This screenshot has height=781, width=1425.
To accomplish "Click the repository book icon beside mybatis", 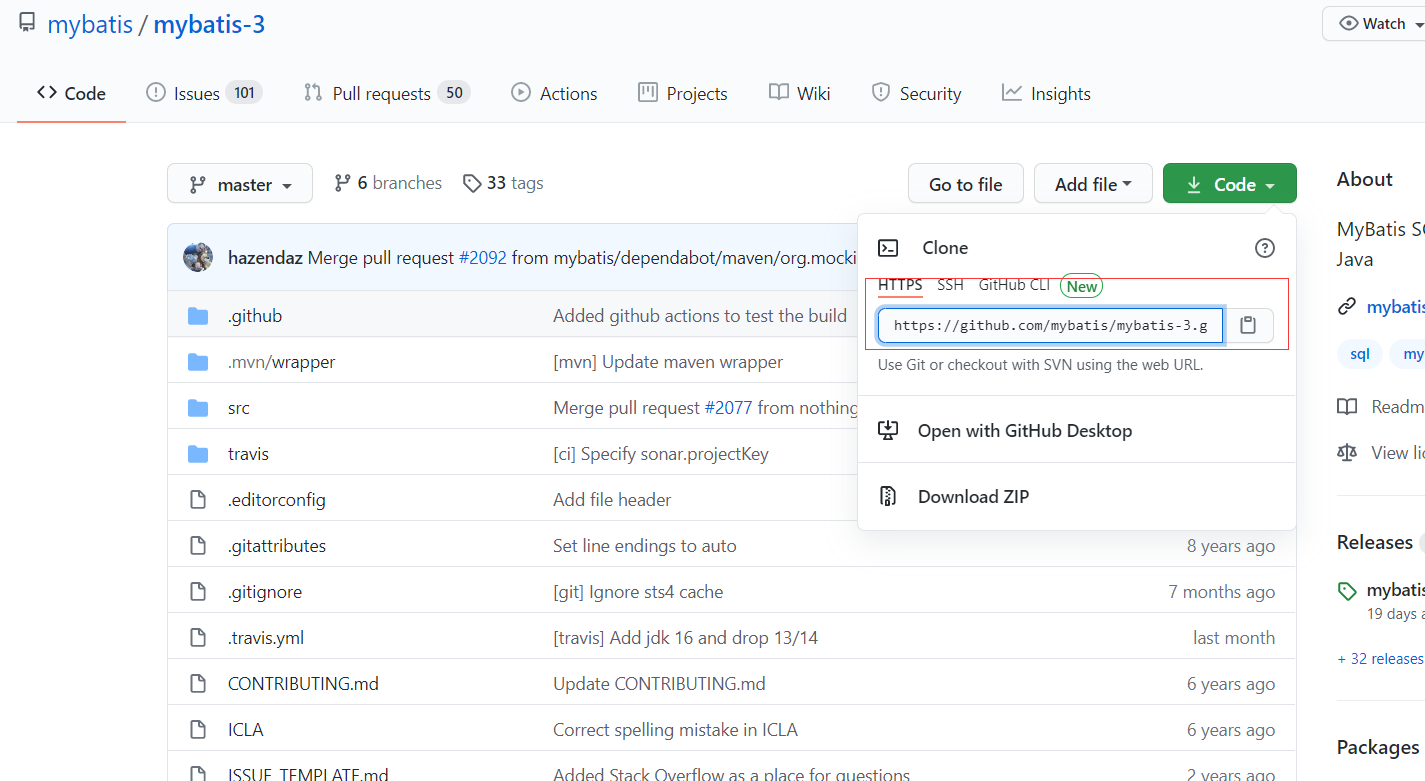I will pyautogui.click(x=27, y=23).
